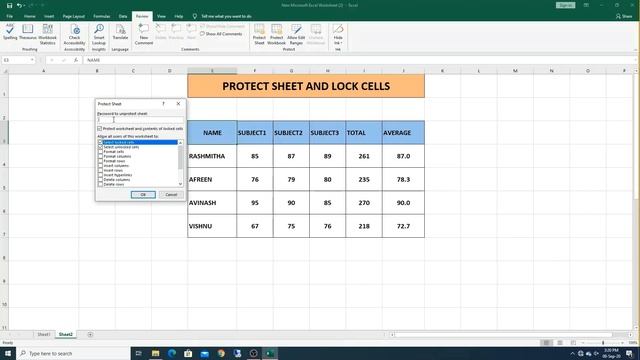
Task: Switch to the Insert ribbon tab
Action: pos(49,16)
